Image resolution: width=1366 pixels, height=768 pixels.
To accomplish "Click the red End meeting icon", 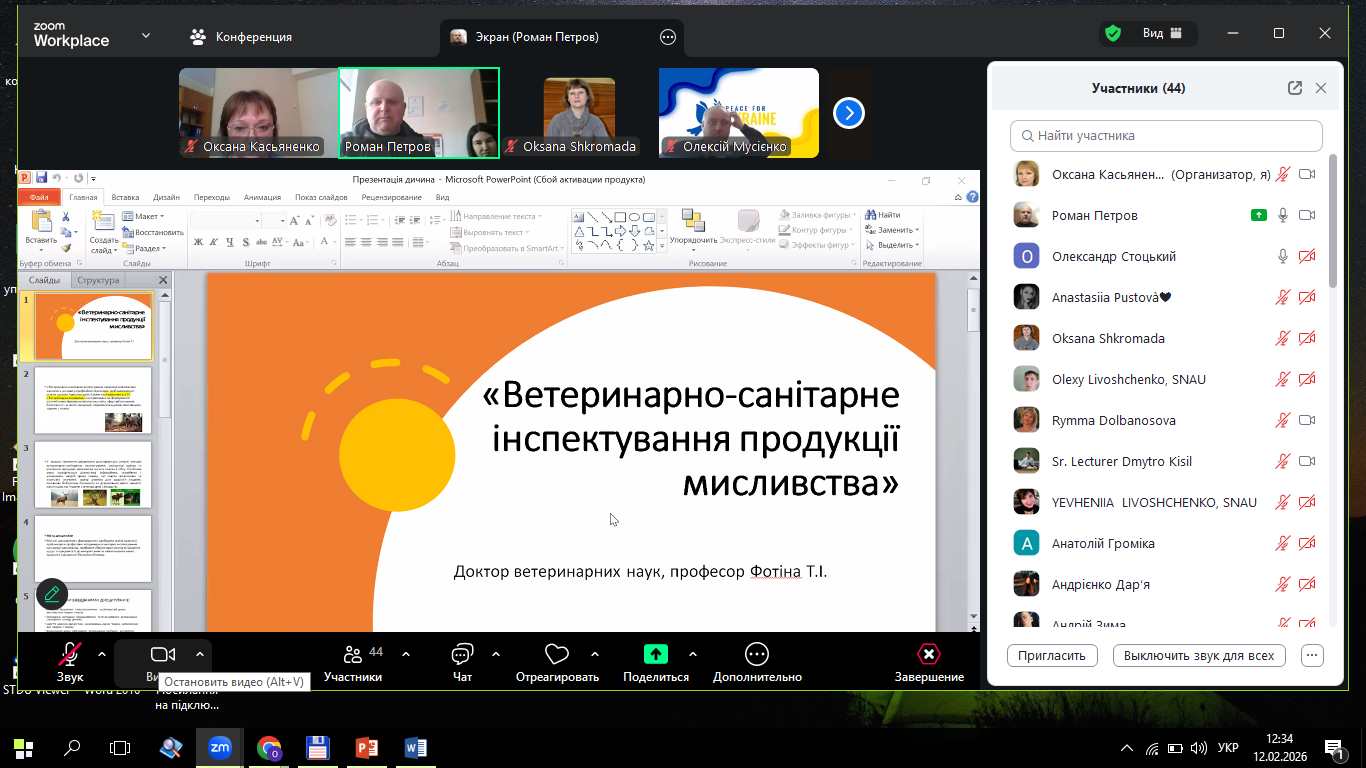I will [x=929, y=654].
